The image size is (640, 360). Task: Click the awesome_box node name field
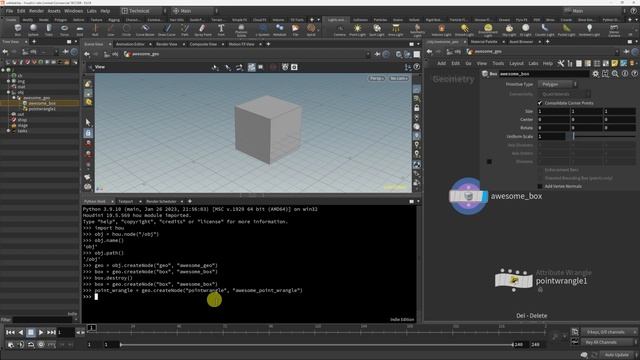click(544, 74)
